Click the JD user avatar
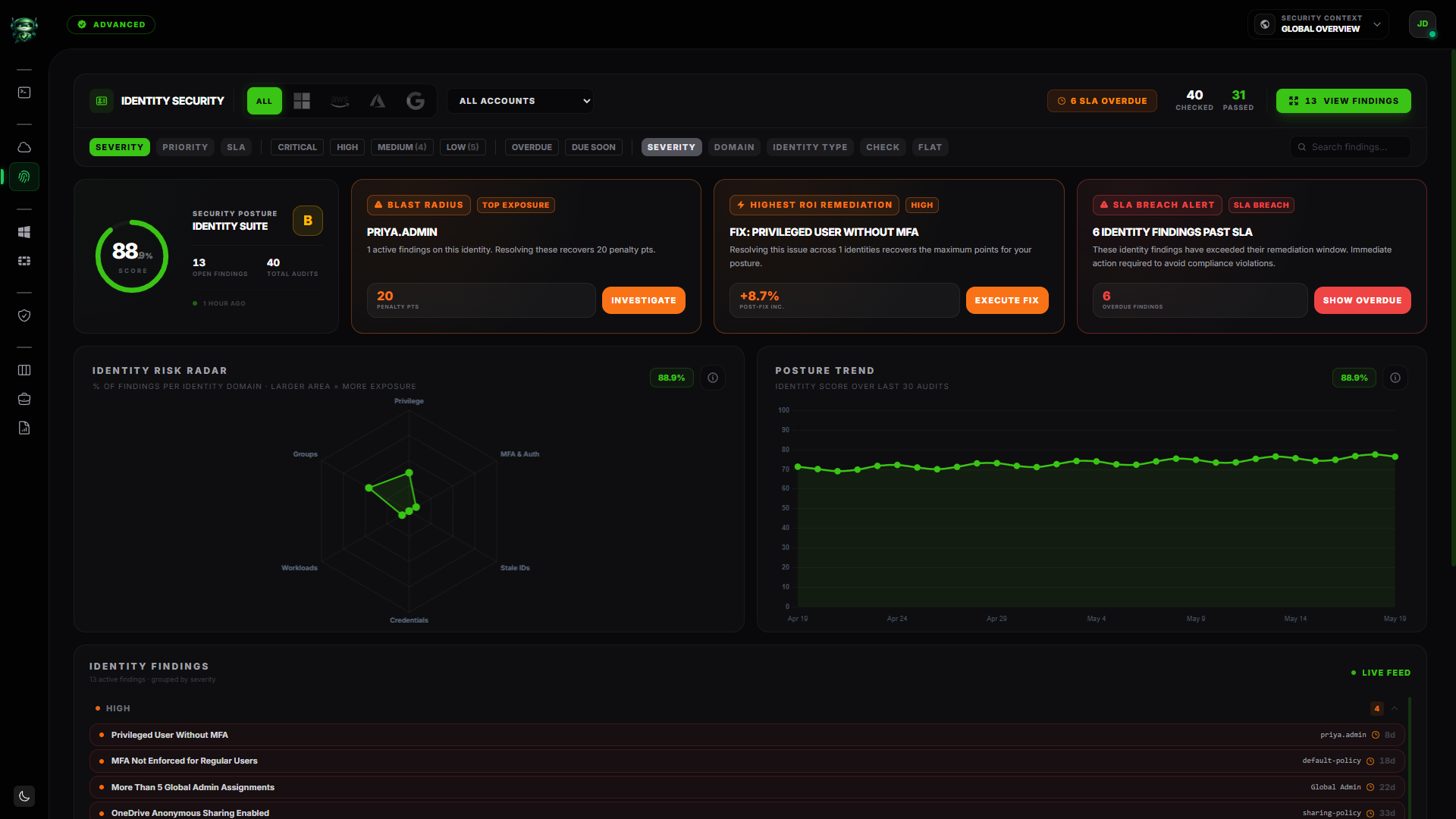 click(1423, 24)
